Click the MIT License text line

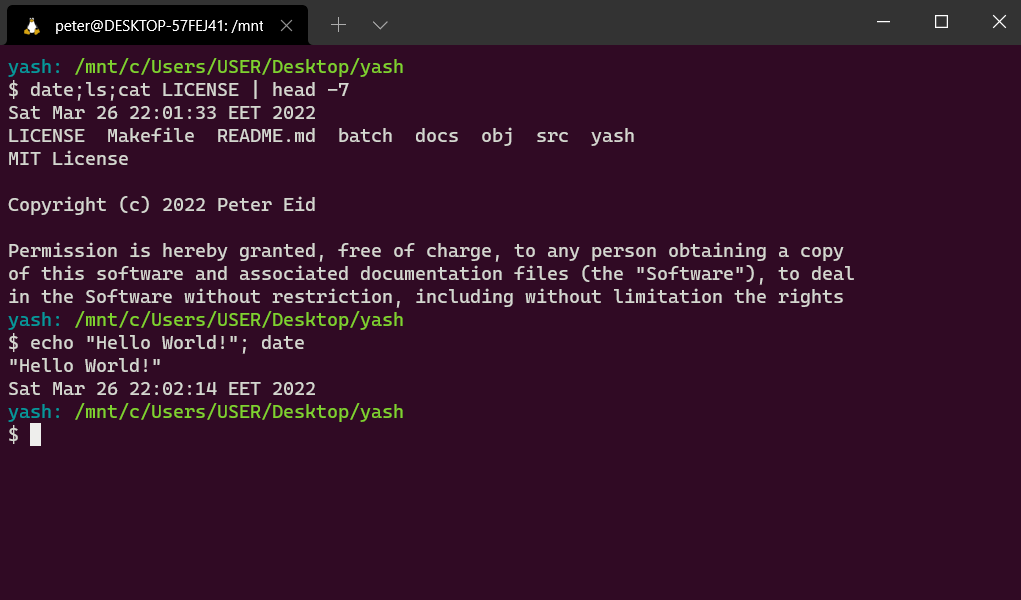point(68,159)
